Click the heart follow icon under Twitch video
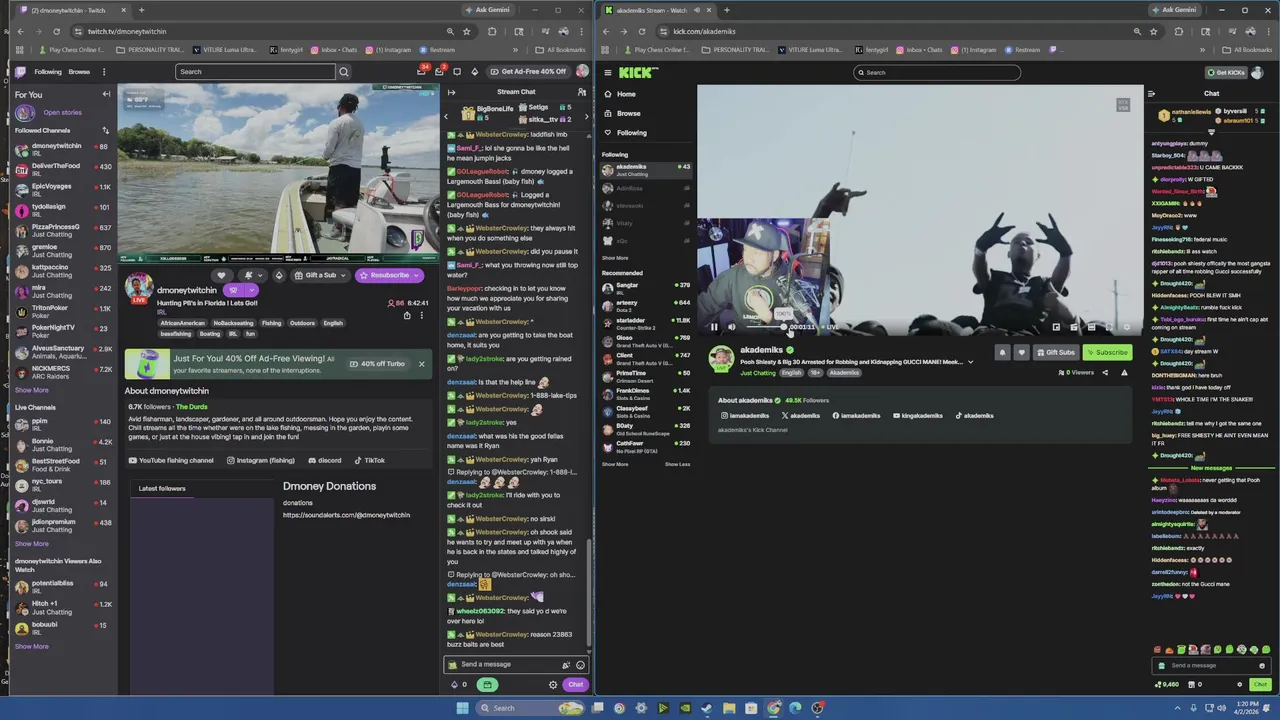The height and width of the screenshot is (720, 1280). [x=221, y=275]
